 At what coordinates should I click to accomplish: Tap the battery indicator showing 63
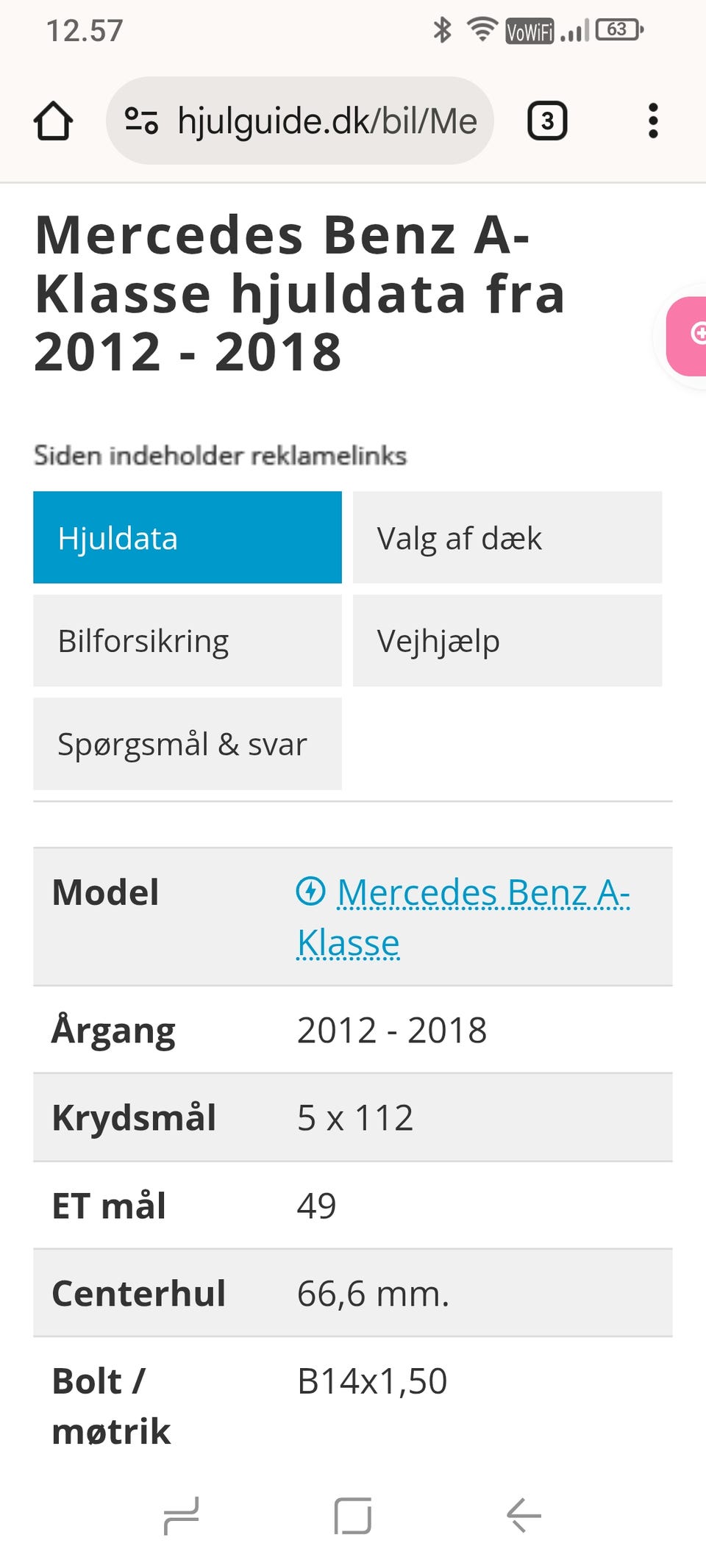(x=619, y=30)
